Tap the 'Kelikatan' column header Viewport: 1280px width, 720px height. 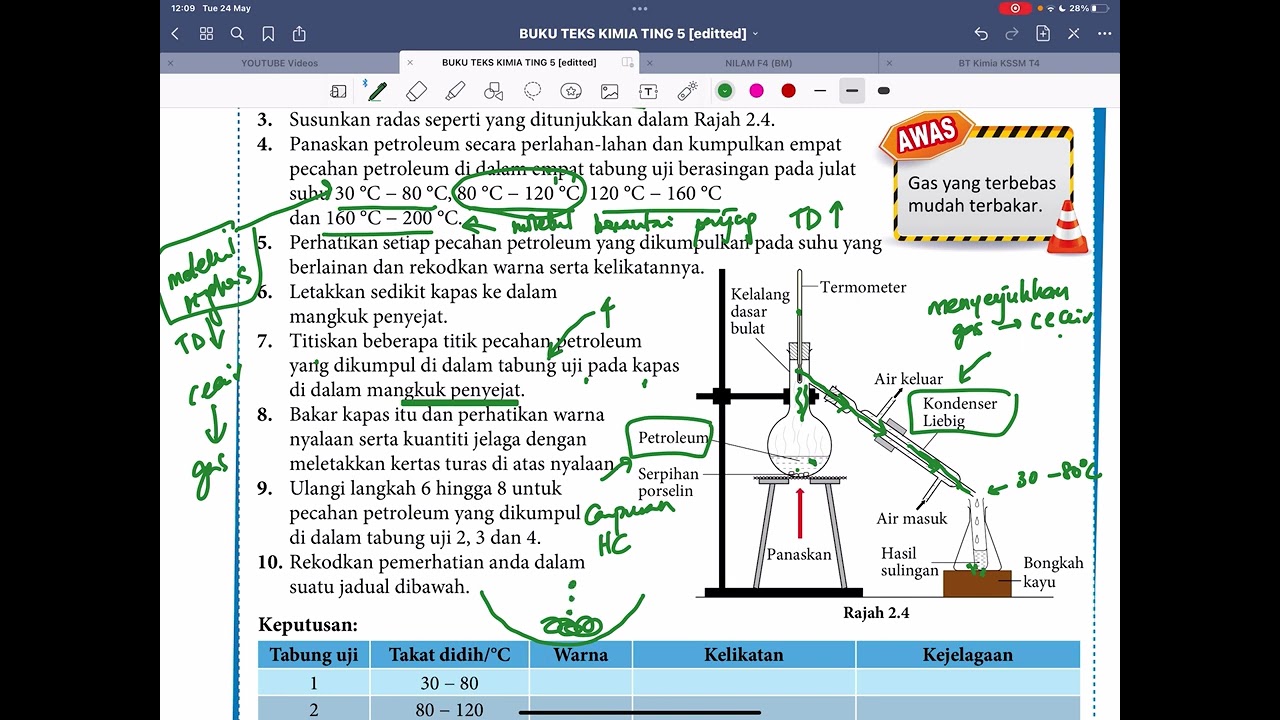pos(743,655)
